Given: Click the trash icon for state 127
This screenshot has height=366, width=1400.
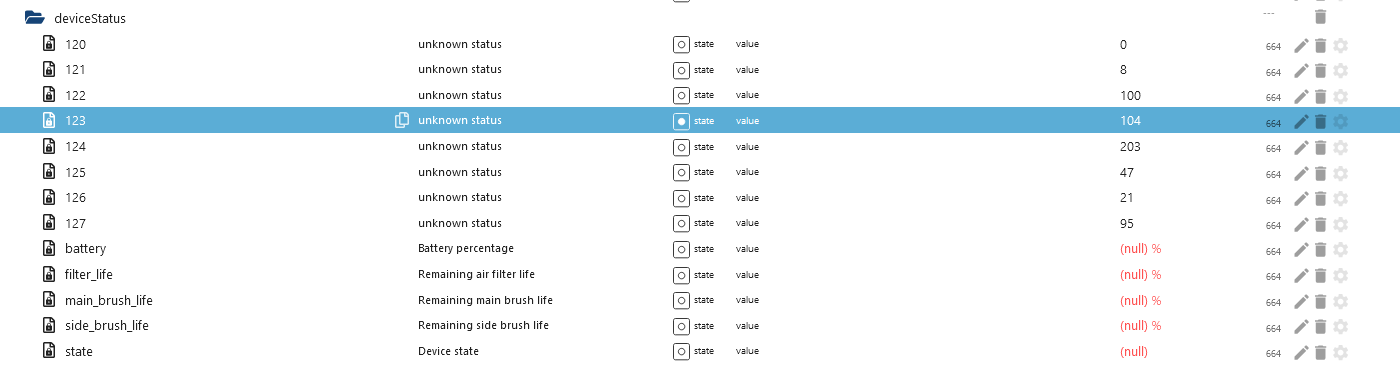Looking at the screenshot, I should (x=1320, y=224).
